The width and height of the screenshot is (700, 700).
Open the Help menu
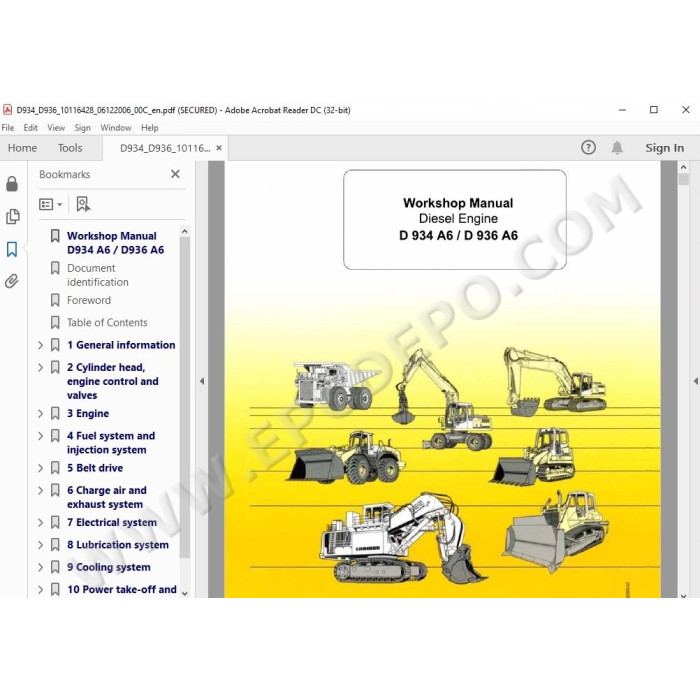150,128
